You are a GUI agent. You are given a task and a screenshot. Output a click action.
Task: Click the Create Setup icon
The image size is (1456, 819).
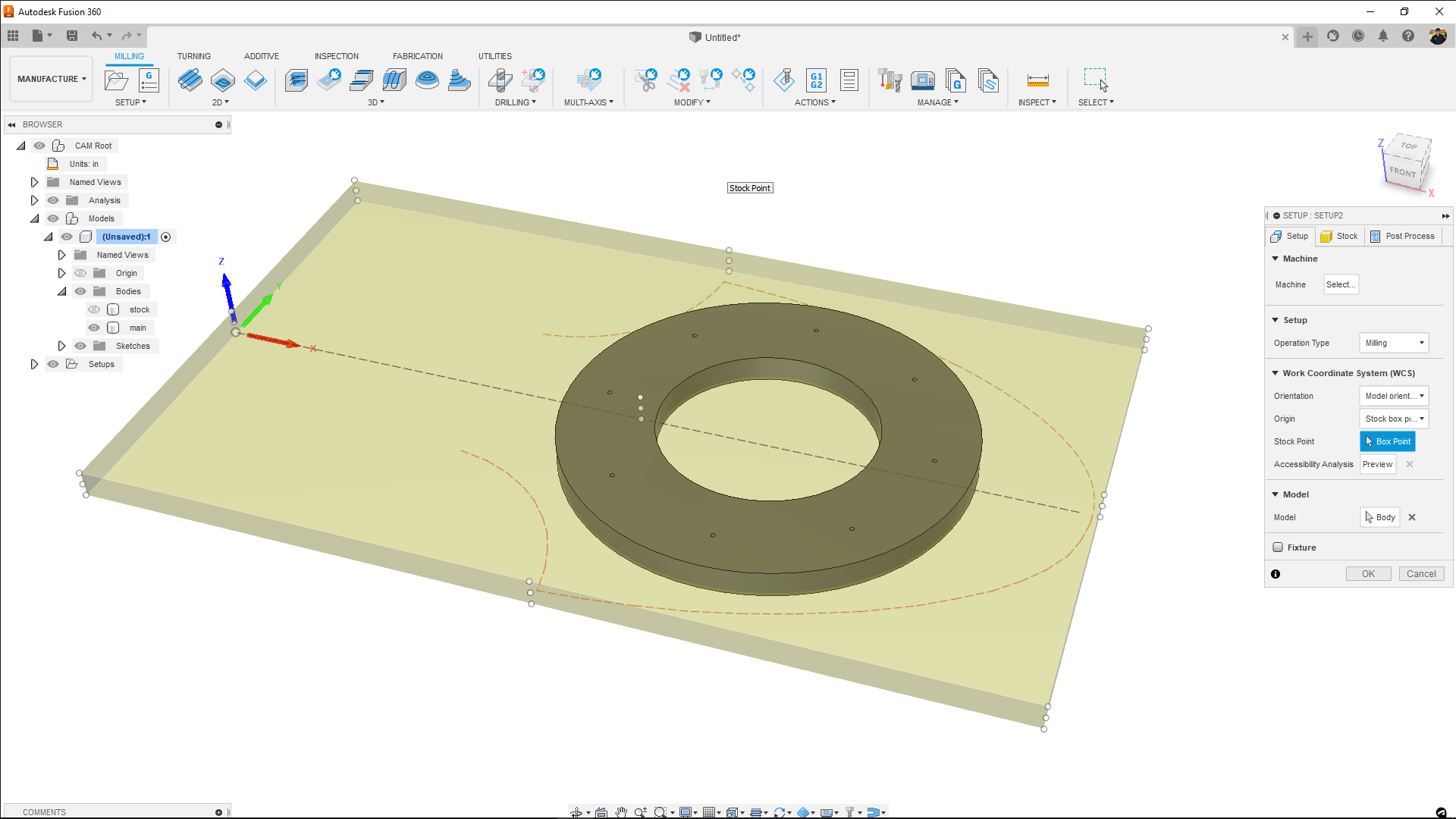[117, 80]
